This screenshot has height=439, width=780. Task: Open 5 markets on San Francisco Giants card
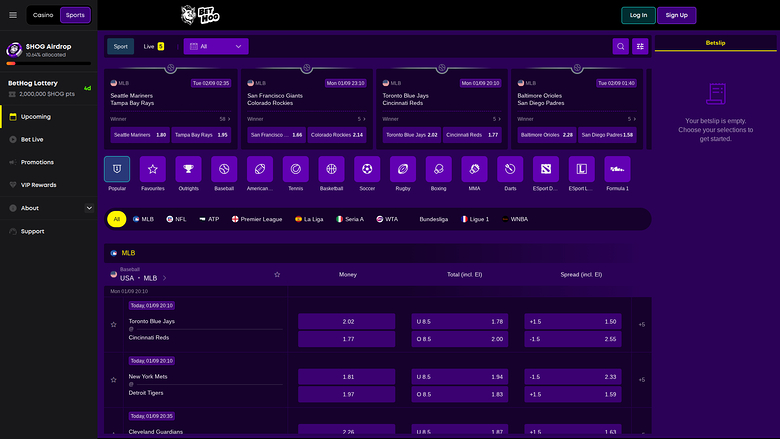point(362,119)
